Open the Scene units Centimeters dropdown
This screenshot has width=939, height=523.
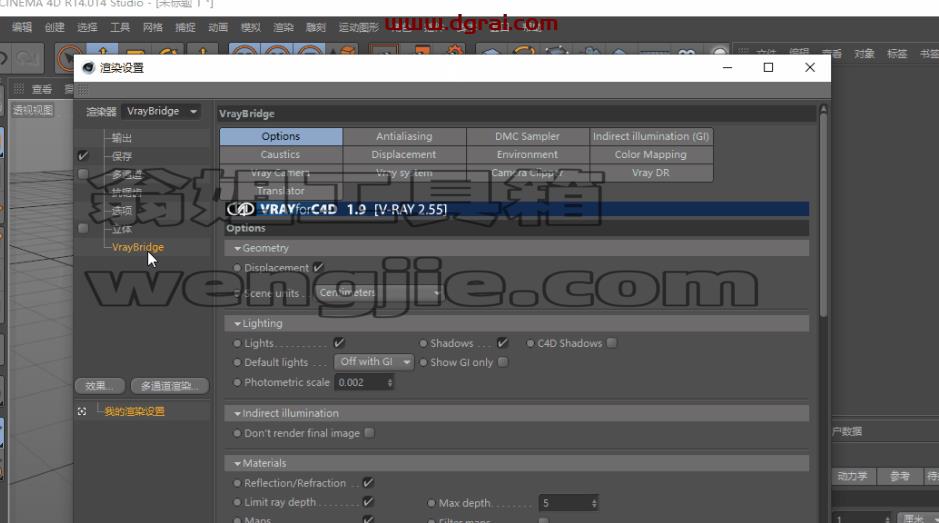(378, 292)
